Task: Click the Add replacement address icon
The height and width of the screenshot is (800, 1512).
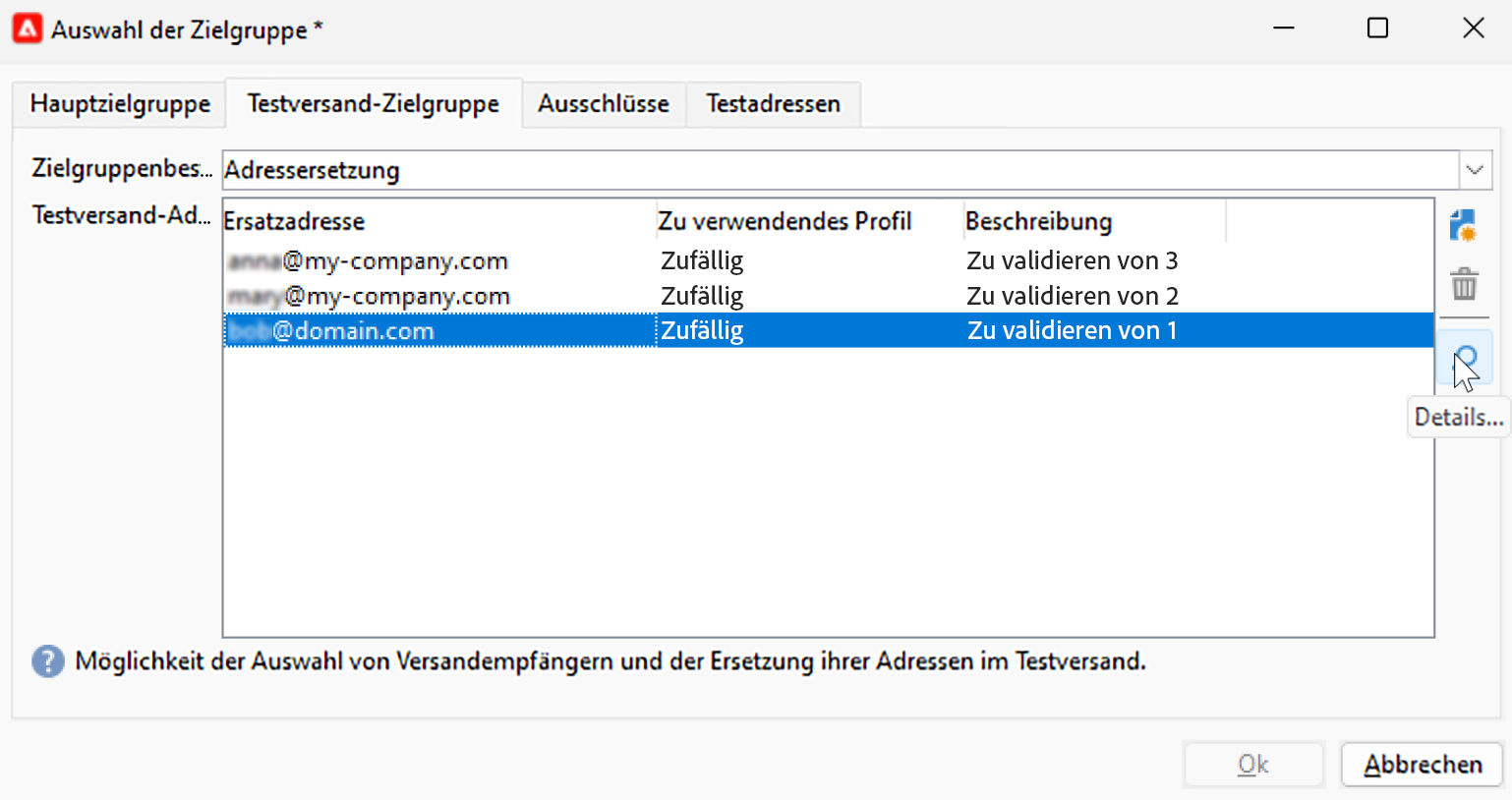Action: point(1464,226)
